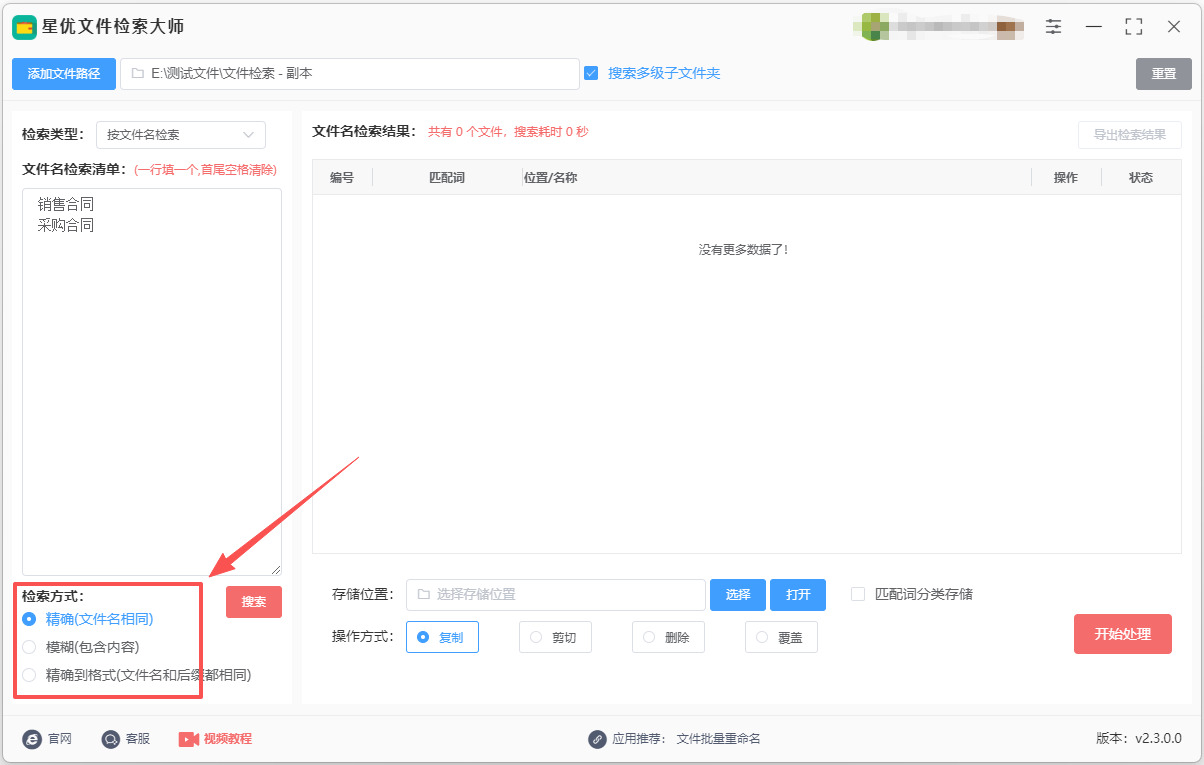Click into the 文件名检索清单 text area
This screenshot has width=1204, height=765.
[152, 382]
